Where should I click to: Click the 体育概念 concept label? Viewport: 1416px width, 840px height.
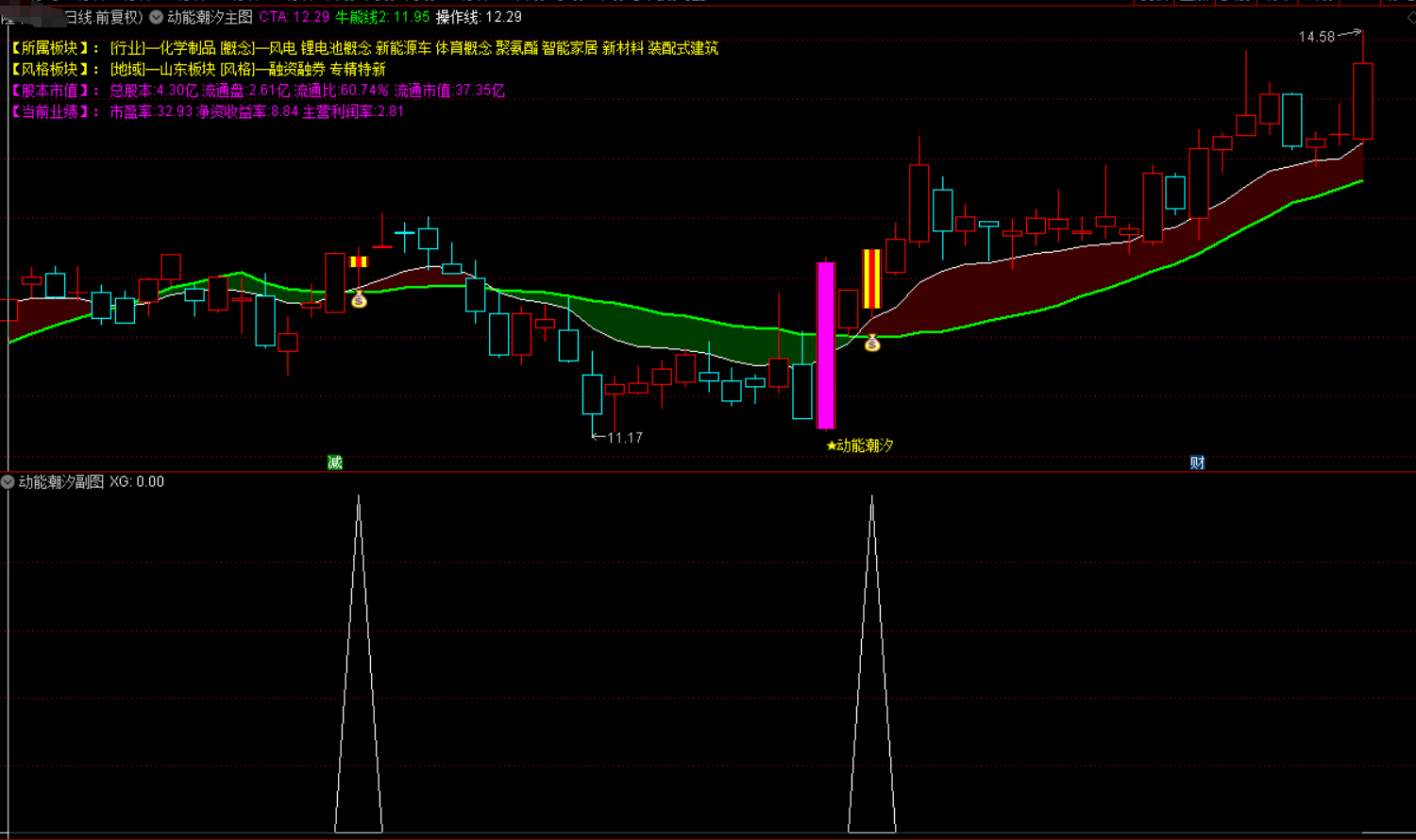(464, 48)
